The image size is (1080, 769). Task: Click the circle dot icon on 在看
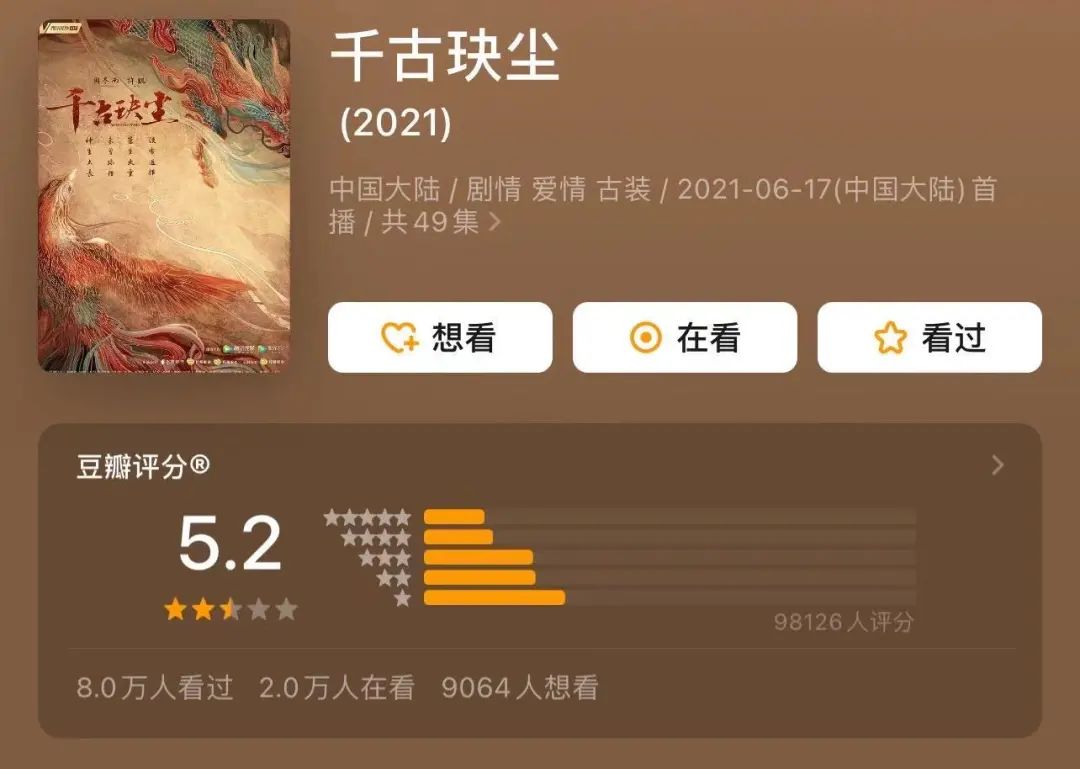coord(645,338)
